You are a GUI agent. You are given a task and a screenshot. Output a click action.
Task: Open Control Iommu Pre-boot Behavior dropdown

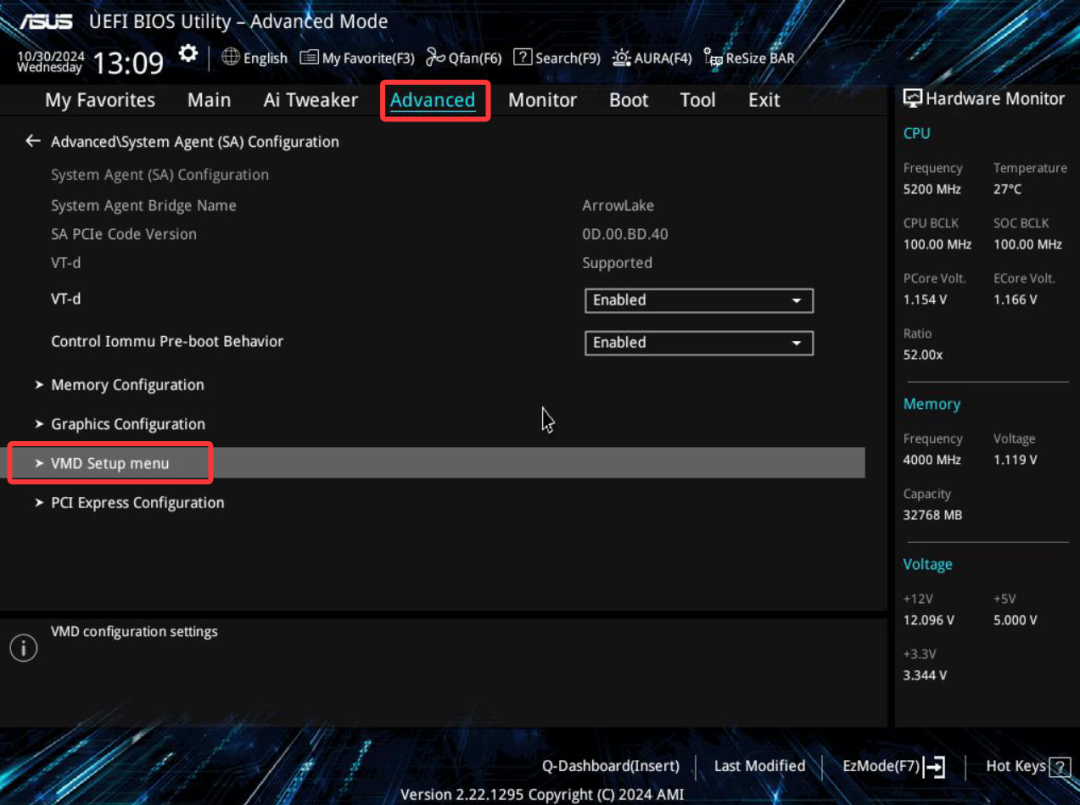698,342
